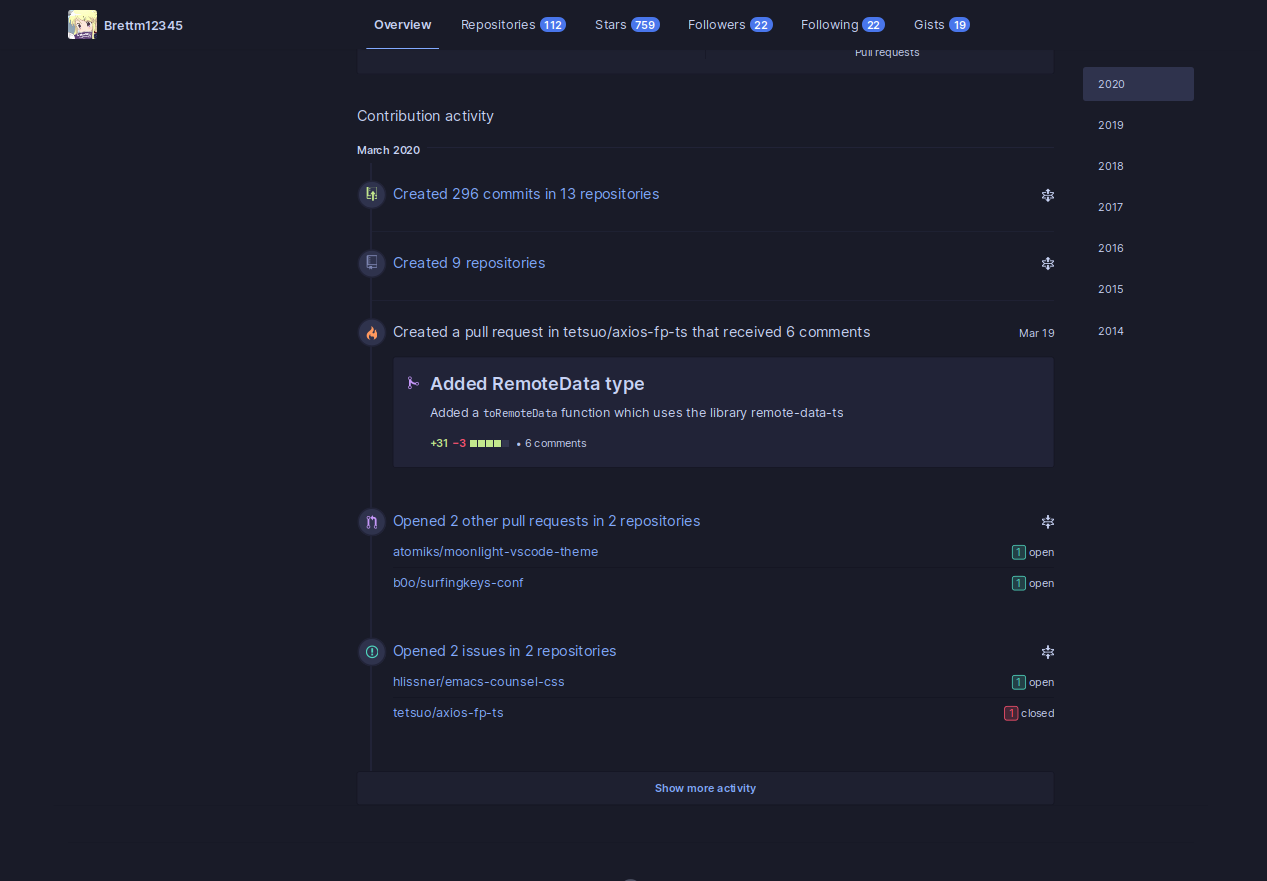Click the red "1 closed" badge beside tetsuo/axios-fp-ts
1267x881 pixels.
click(x=1012, y=713)
